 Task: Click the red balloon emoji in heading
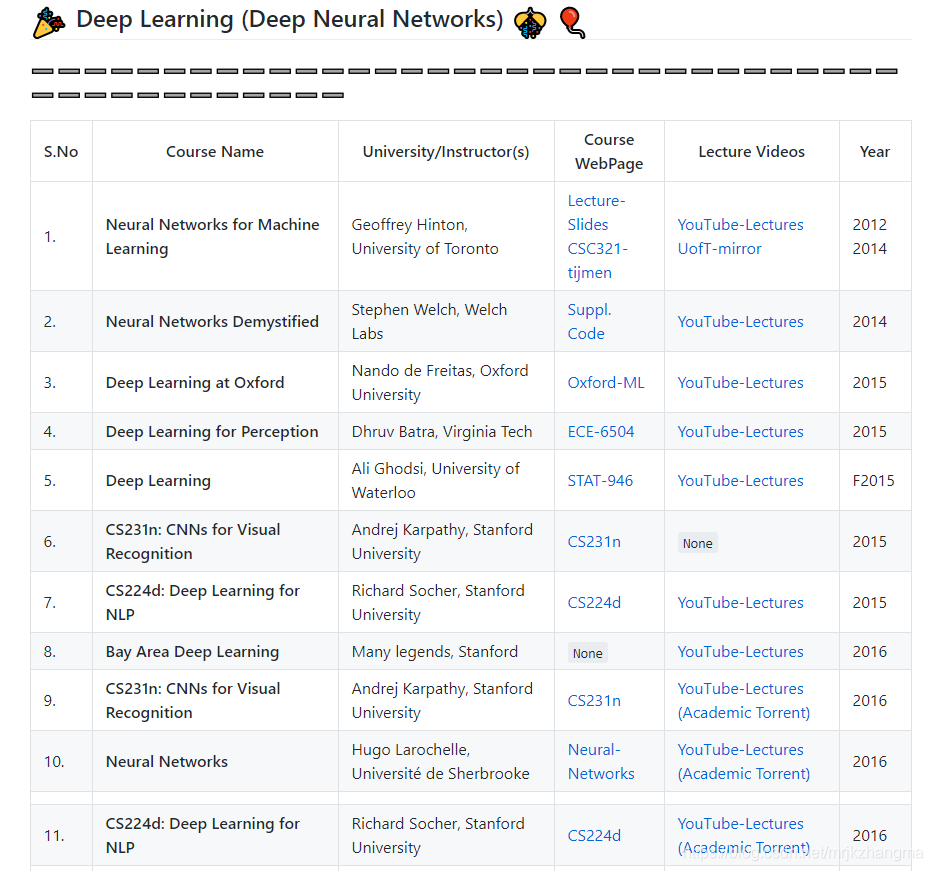[x=572, y=23]
